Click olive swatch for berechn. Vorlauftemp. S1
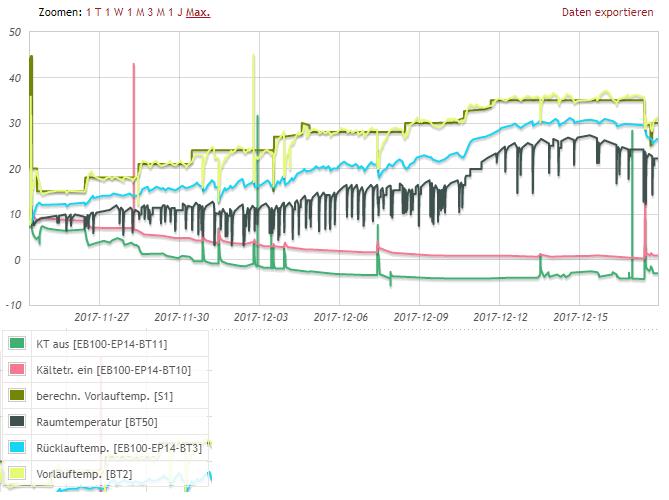The image size is (669, 500). 17,395
